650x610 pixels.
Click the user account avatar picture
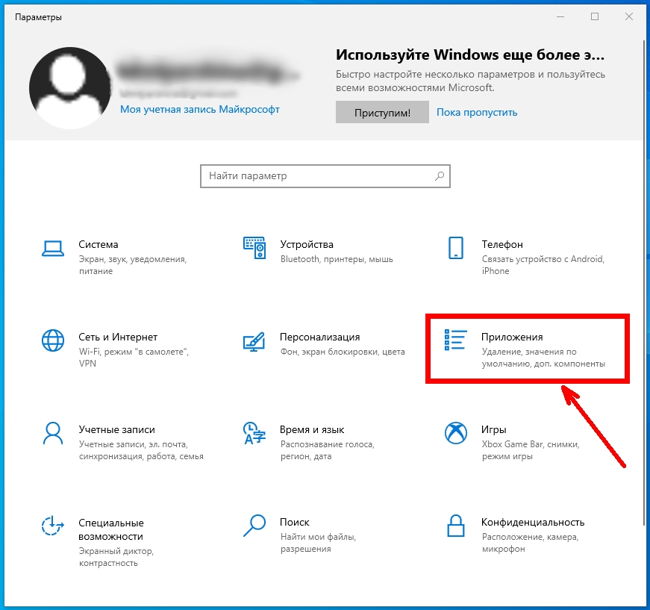70,88
